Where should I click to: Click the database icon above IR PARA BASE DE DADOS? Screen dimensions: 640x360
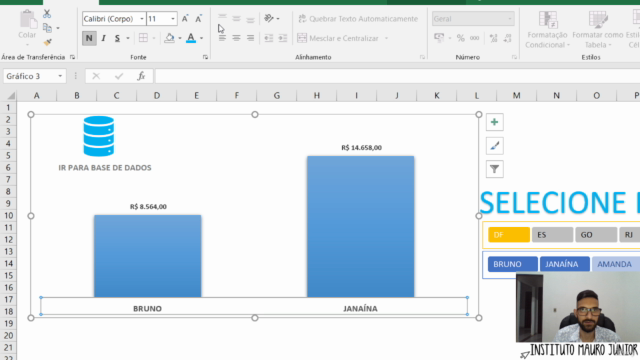coord(99,136)
